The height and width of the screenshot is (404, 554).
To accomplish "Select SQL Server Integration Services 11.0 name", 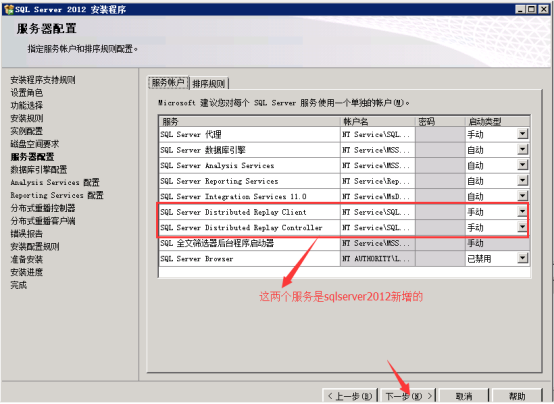I will 234,197.
